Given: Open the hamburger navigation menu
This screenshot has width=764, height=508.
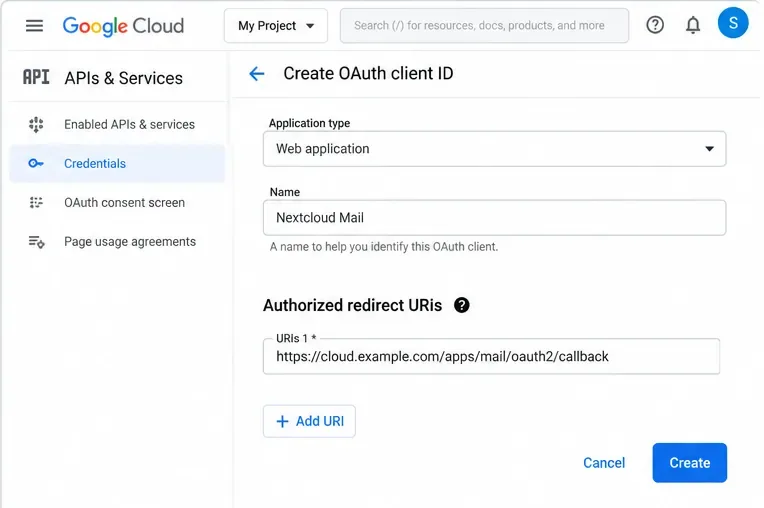Looking at the screenshot, I should pos(34,25).
